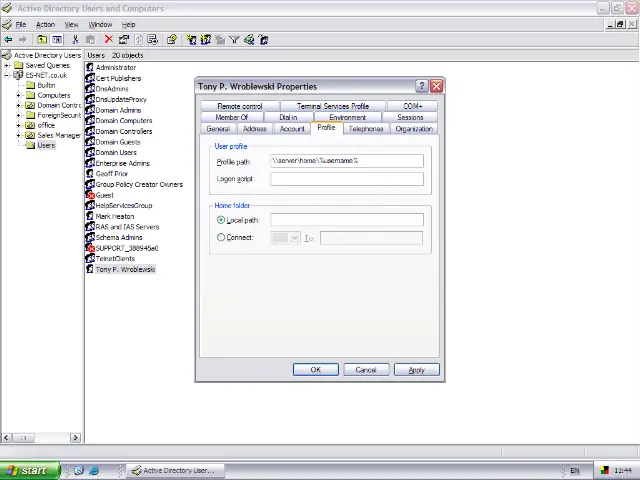
Task: Click the Guest account disabled-user icon
Action: click(90, 195)
